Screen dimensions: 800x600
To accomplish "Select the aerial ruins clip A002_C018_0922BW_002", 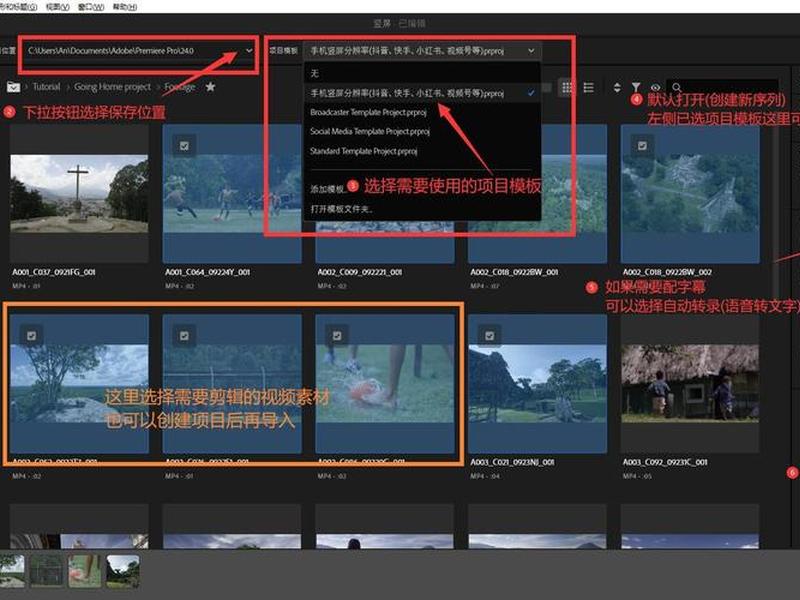I will (x=690, y=194).
